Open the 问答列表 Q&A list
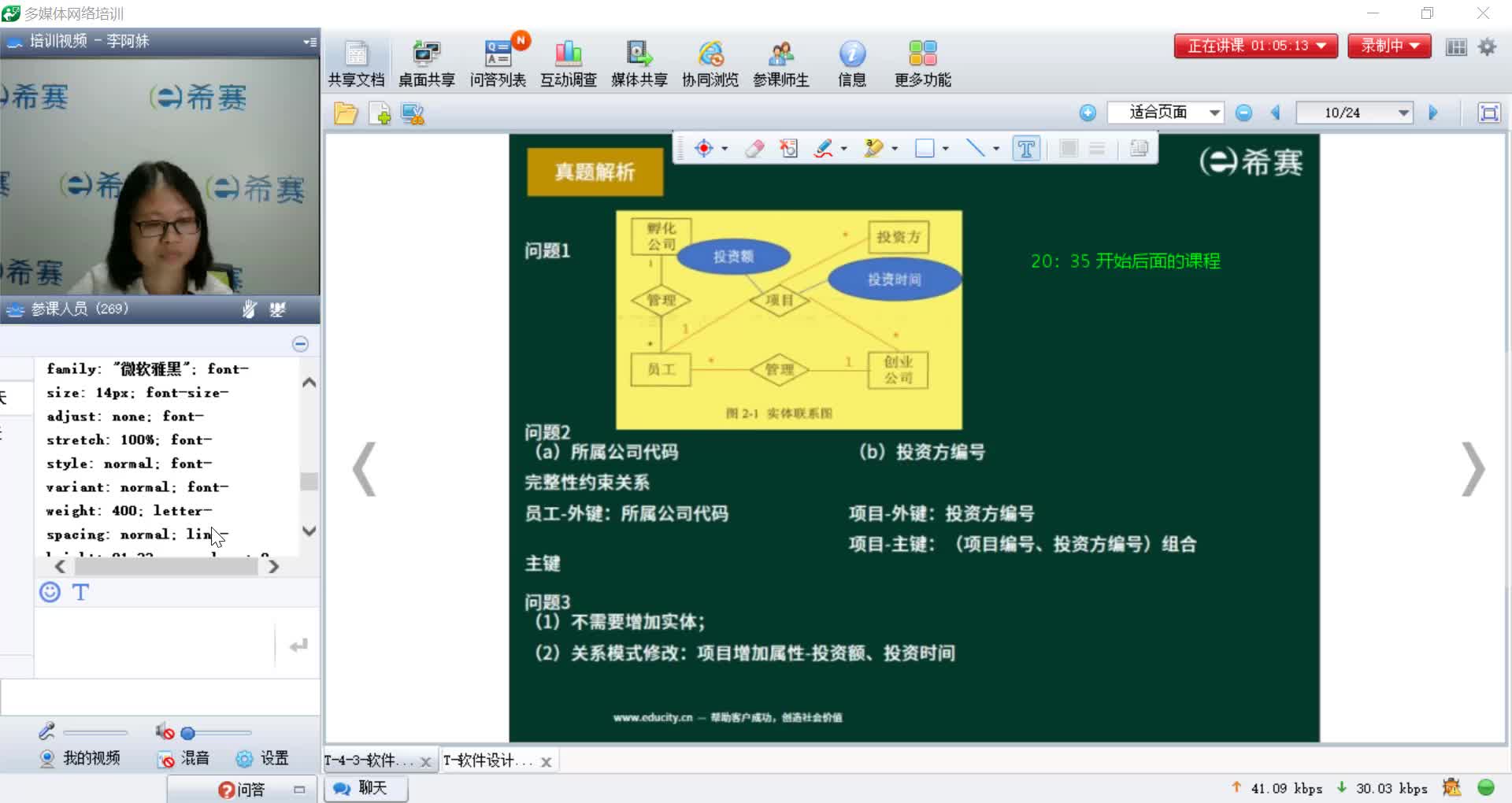Screen dimensions: 1512x803 (x=498, y=63)
